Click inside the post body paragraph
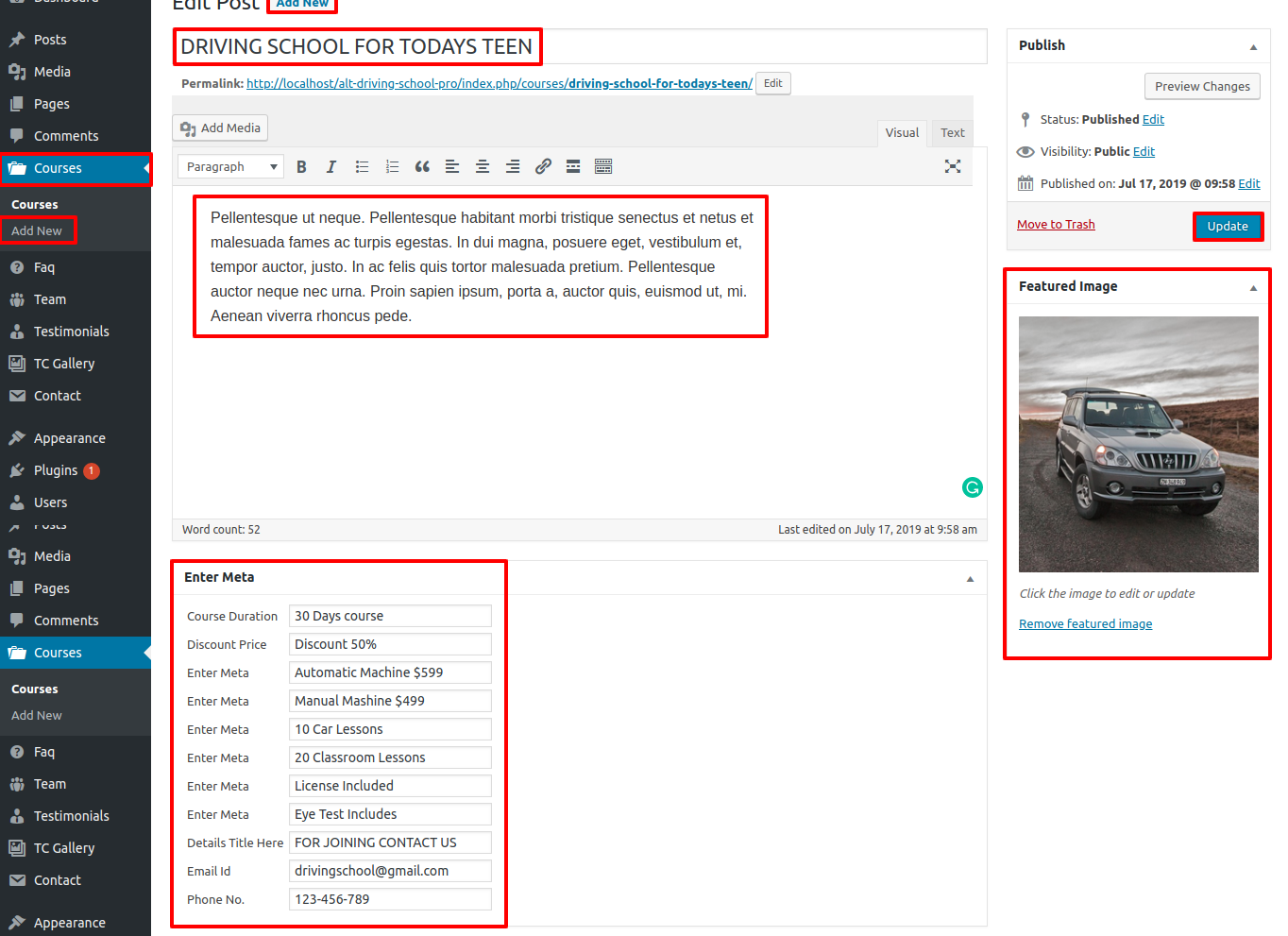Screen dimensions: 1288x936 pyautogui.click(x=482, y=266)
